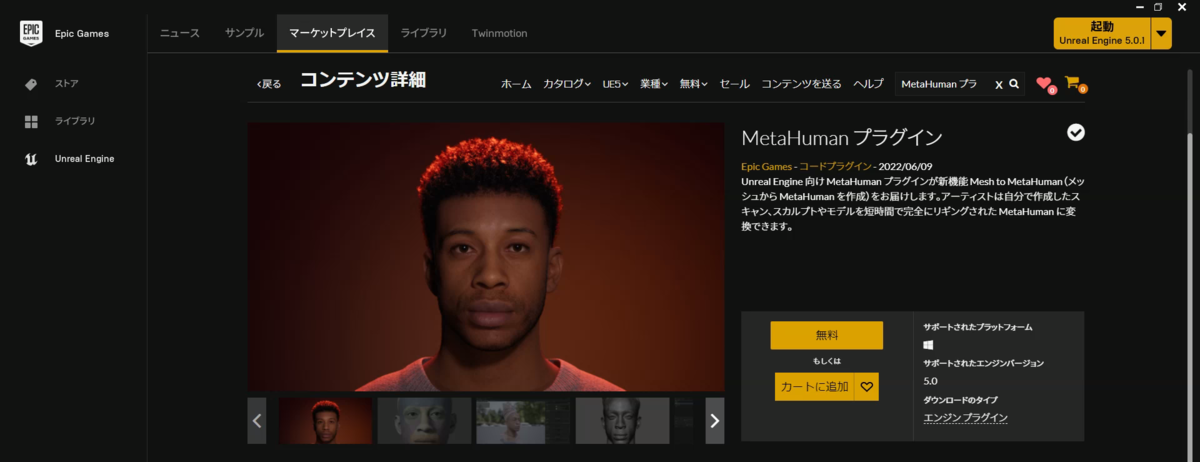Click the Epic Games logo icon

tap(31, 33)
